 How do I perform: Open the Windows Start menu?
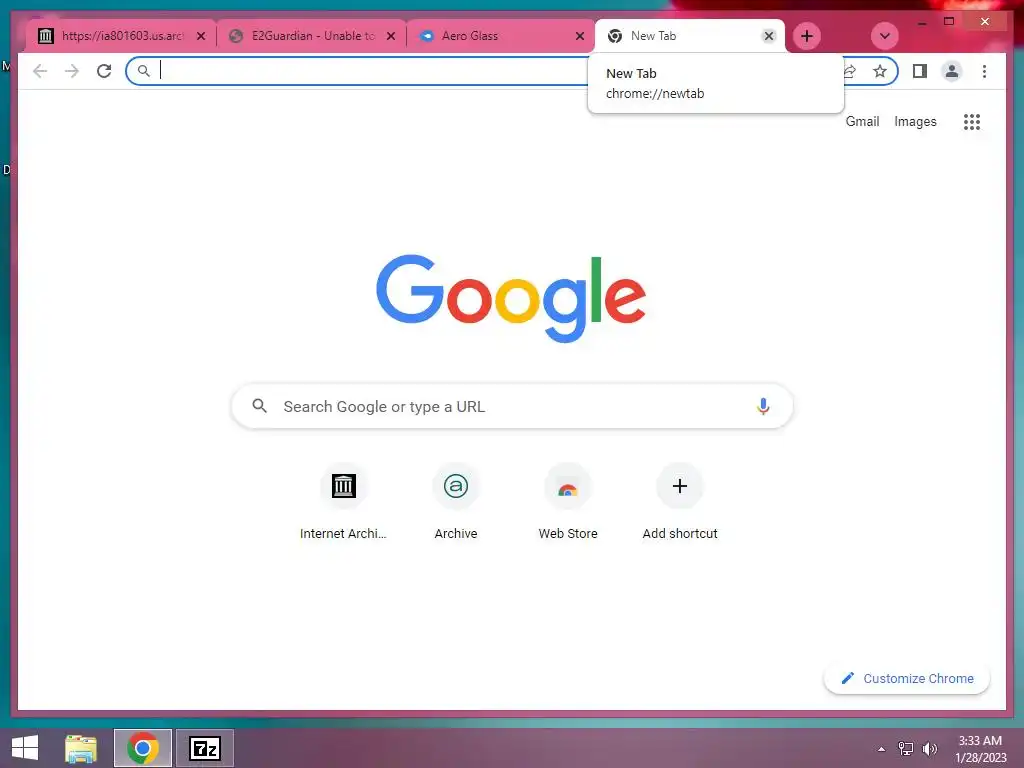click(25, 748)
